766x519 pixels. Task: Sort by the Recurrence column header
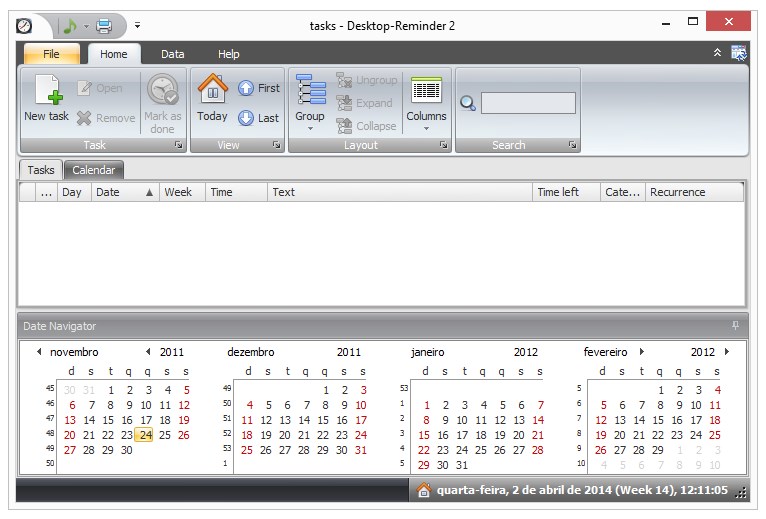coord(694,192)
